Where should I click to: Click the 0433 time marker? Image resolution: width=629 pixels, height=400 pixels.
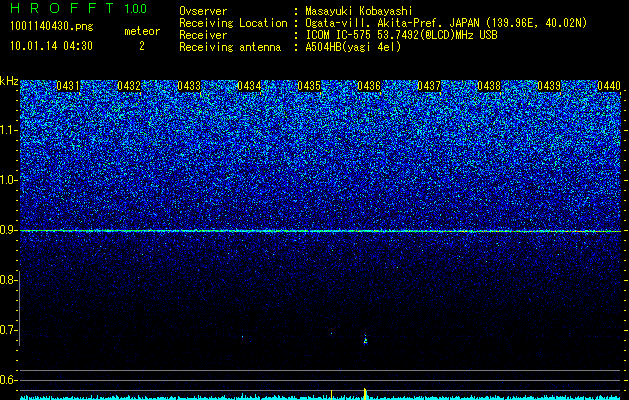pyautogui.click(x=189, y=86)
